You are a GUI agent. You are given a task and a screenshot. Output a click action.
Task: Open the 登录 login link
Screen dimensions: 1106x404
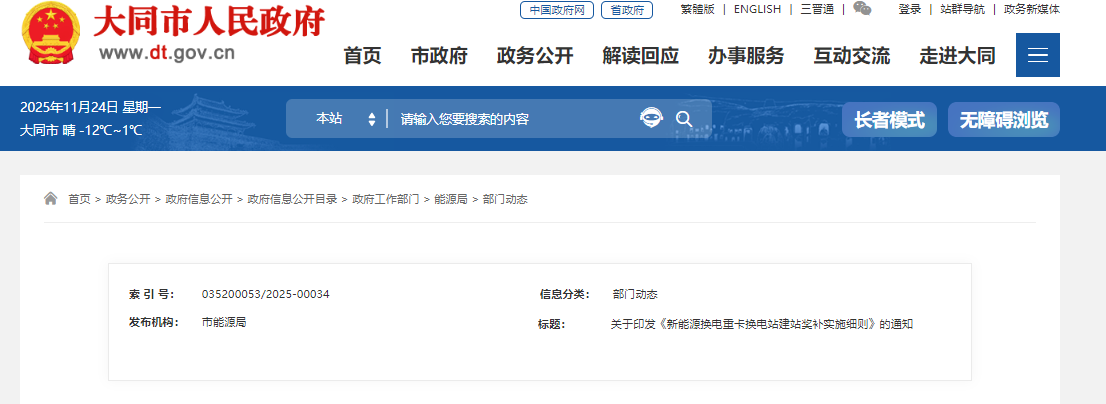[909, 9]
